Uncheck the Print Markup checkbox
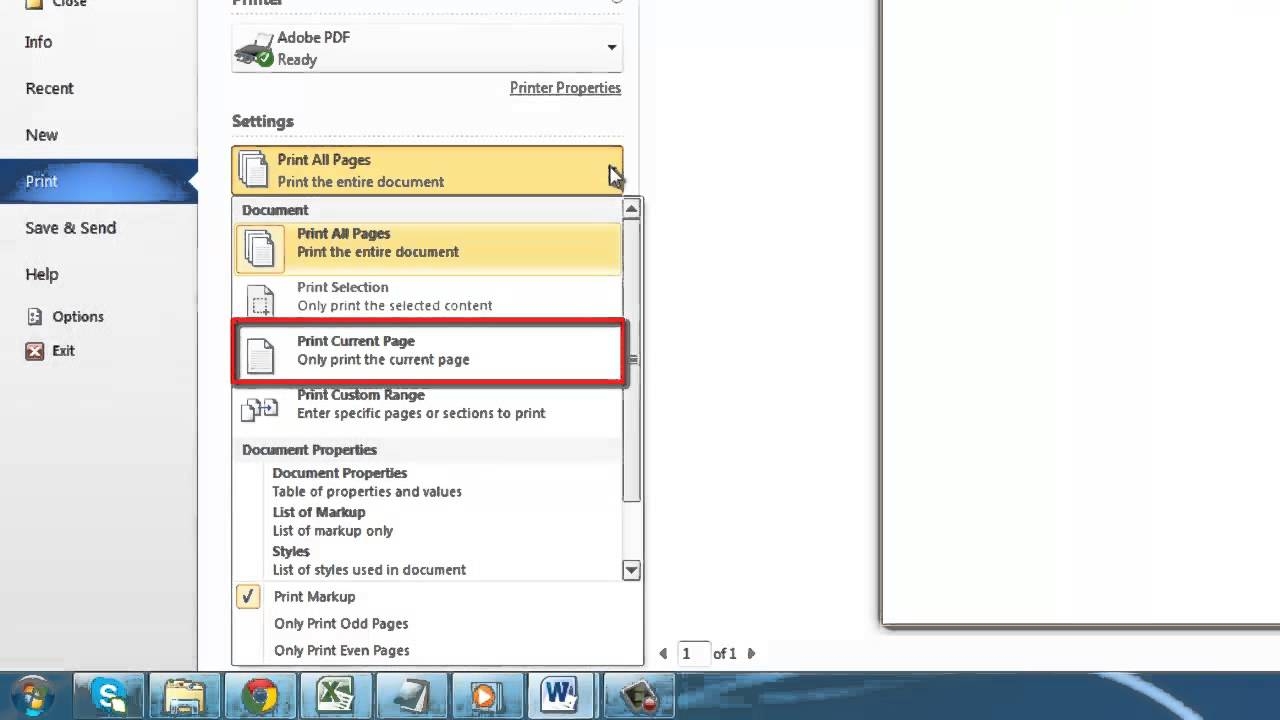1280x720 pixels. pos(247,596)
